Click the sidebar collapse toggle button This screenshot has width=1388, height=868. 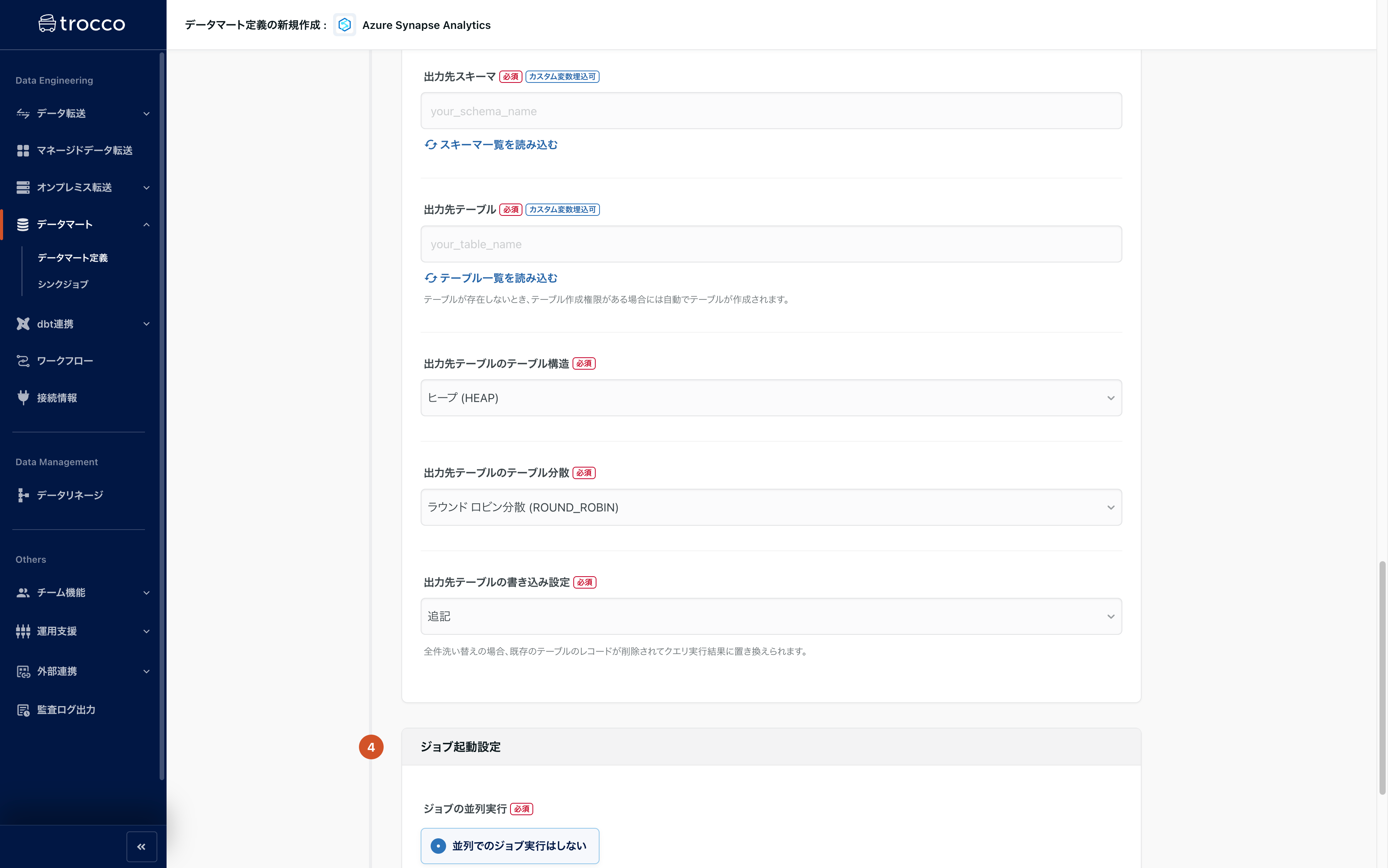click(x=142, y=846)
